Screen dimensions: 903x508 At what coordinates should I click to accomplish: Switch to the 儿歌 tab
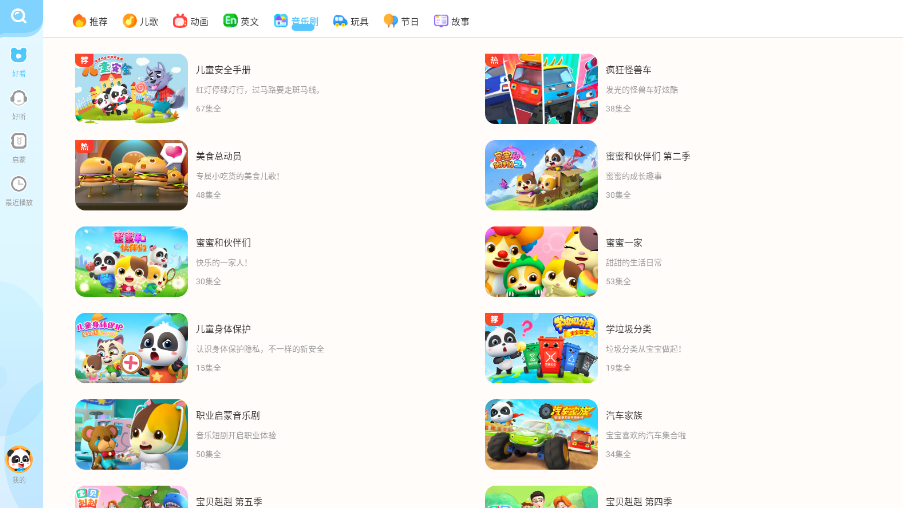click(x=141, y=21)
